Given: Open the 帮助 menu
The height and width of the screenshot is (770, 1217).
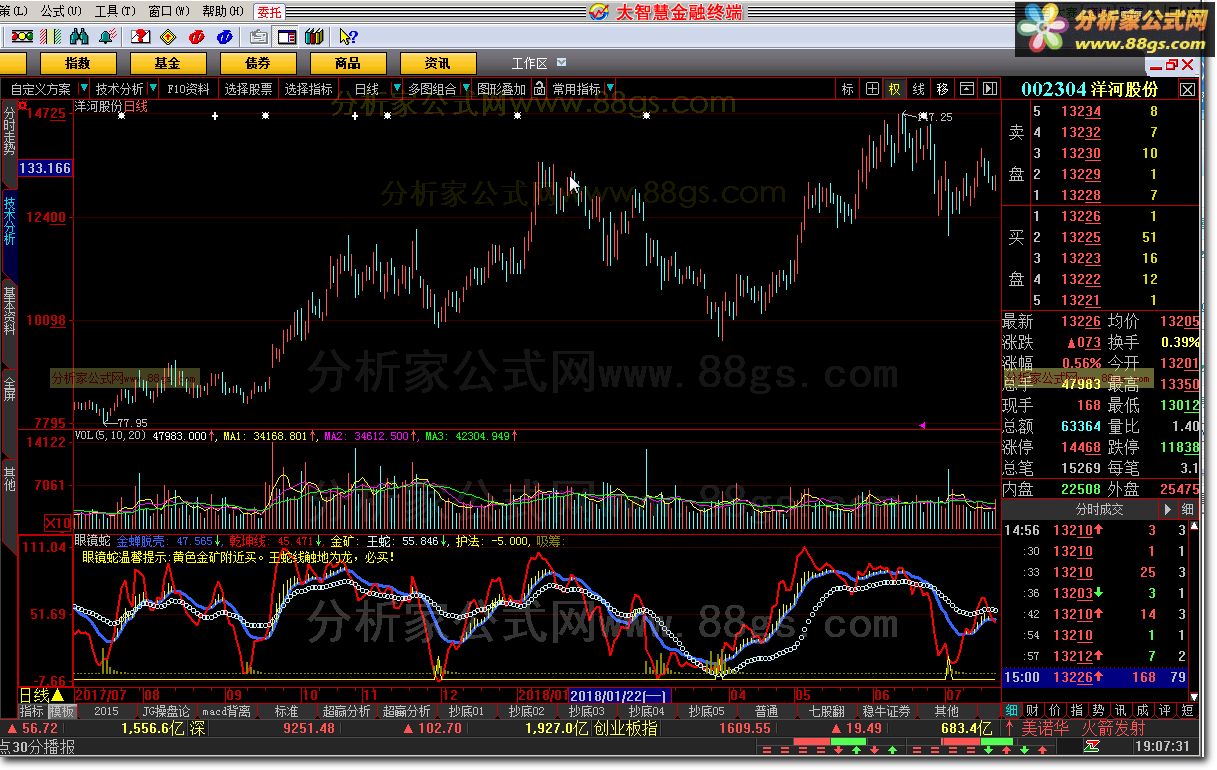Looking at the screenshot, I should pos(221,12).
